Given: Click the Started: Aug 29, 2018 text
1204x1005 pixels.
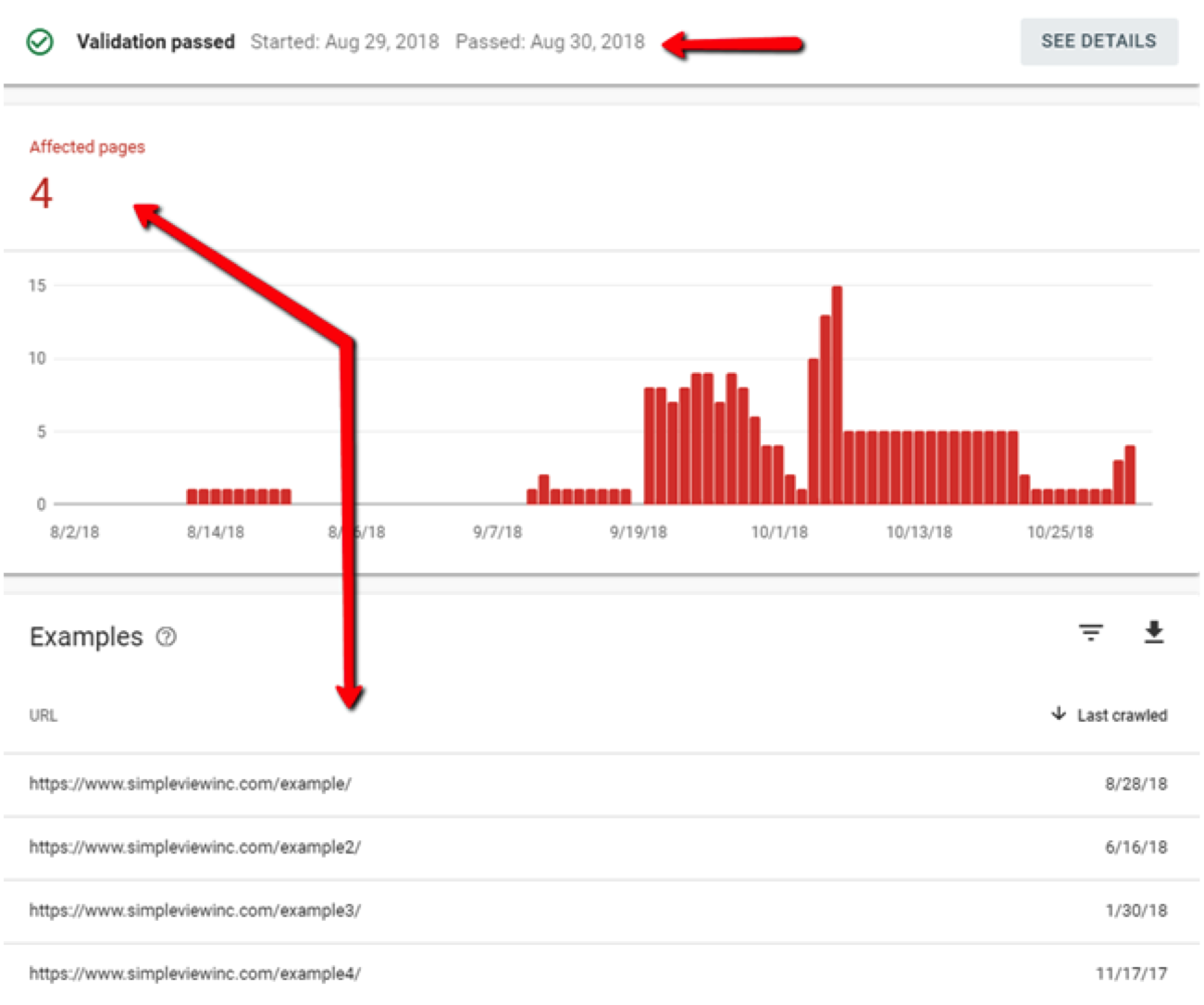Looking at the screenshot, I should [x=344, y=42].
